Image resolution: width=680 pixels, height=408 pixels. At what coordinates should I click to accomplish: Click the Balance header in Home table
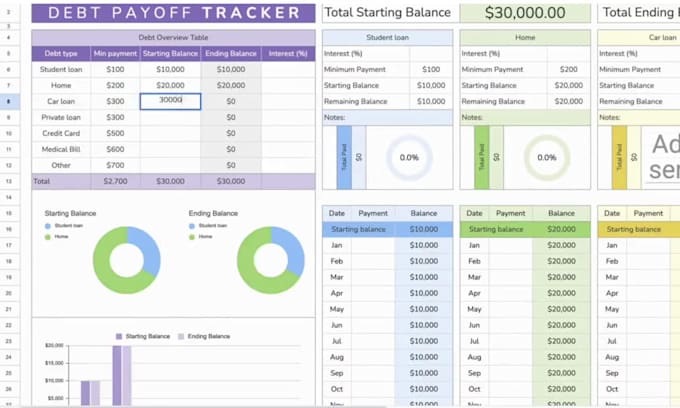click(x=562, y=213)
